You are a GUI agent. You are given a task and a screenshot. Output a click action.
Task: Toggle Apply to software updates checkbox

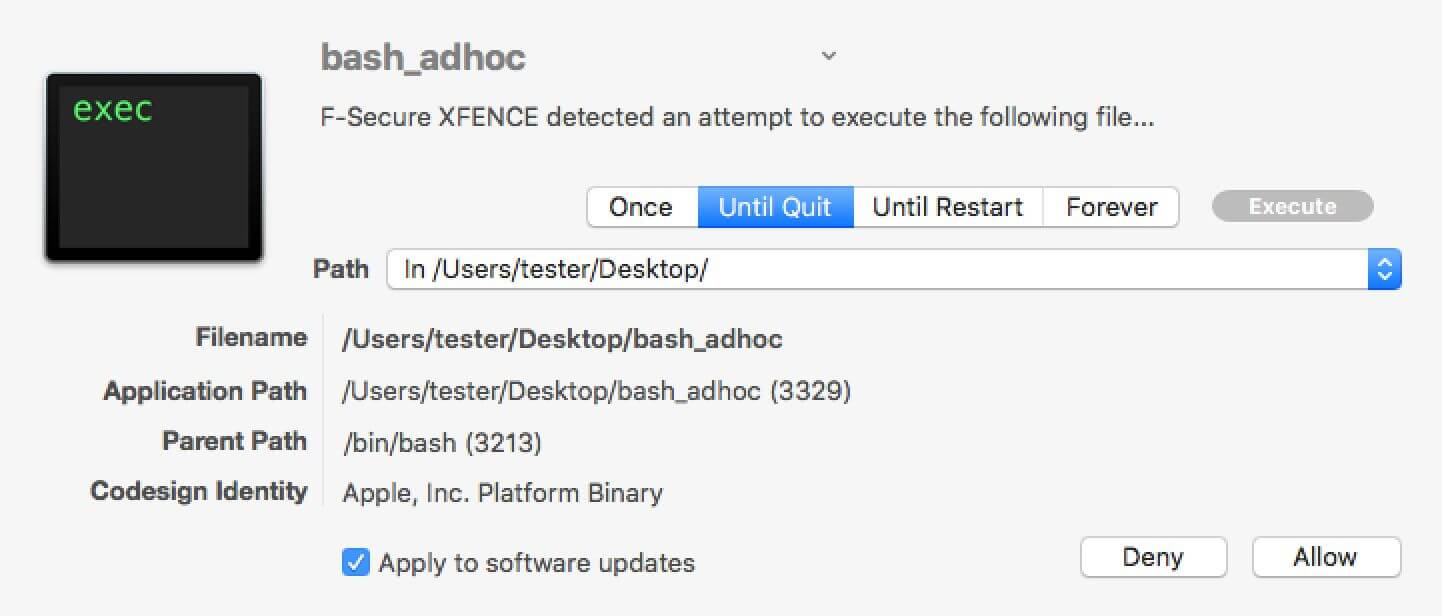coord(355,562)
